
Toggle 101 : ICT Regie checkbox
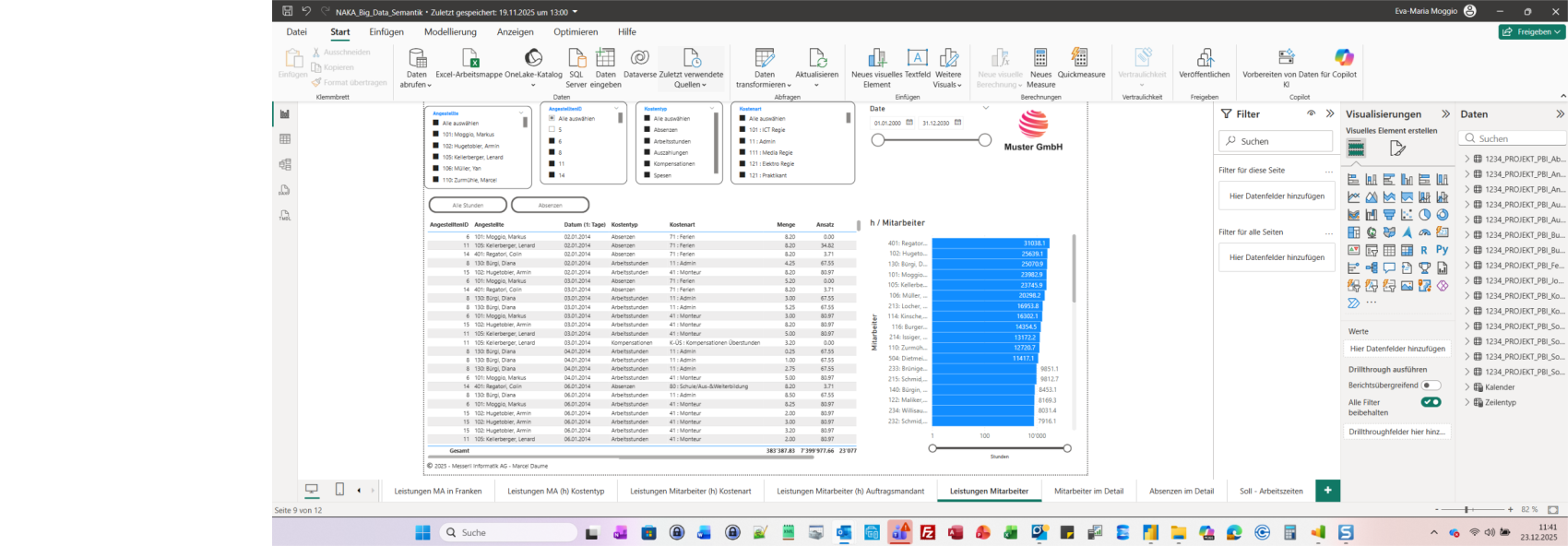click(x=742, y=130)
